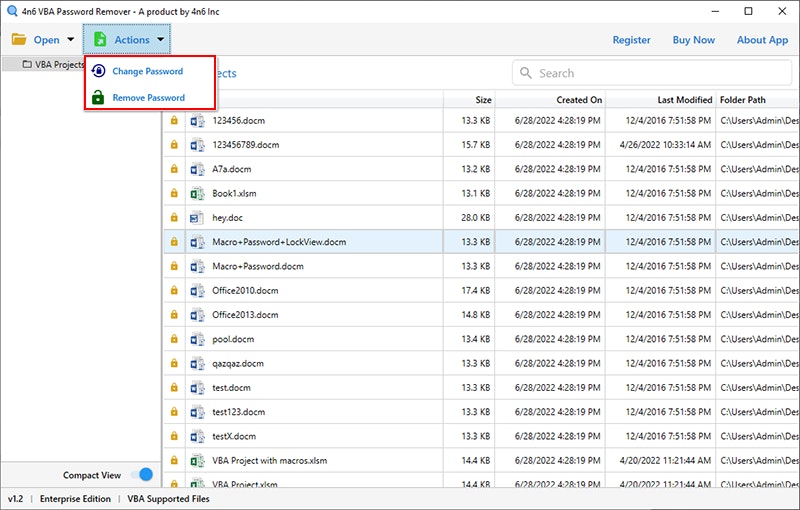Select VBA Project with macros.xlsm file name
The image size is (800, 510).
269,461
